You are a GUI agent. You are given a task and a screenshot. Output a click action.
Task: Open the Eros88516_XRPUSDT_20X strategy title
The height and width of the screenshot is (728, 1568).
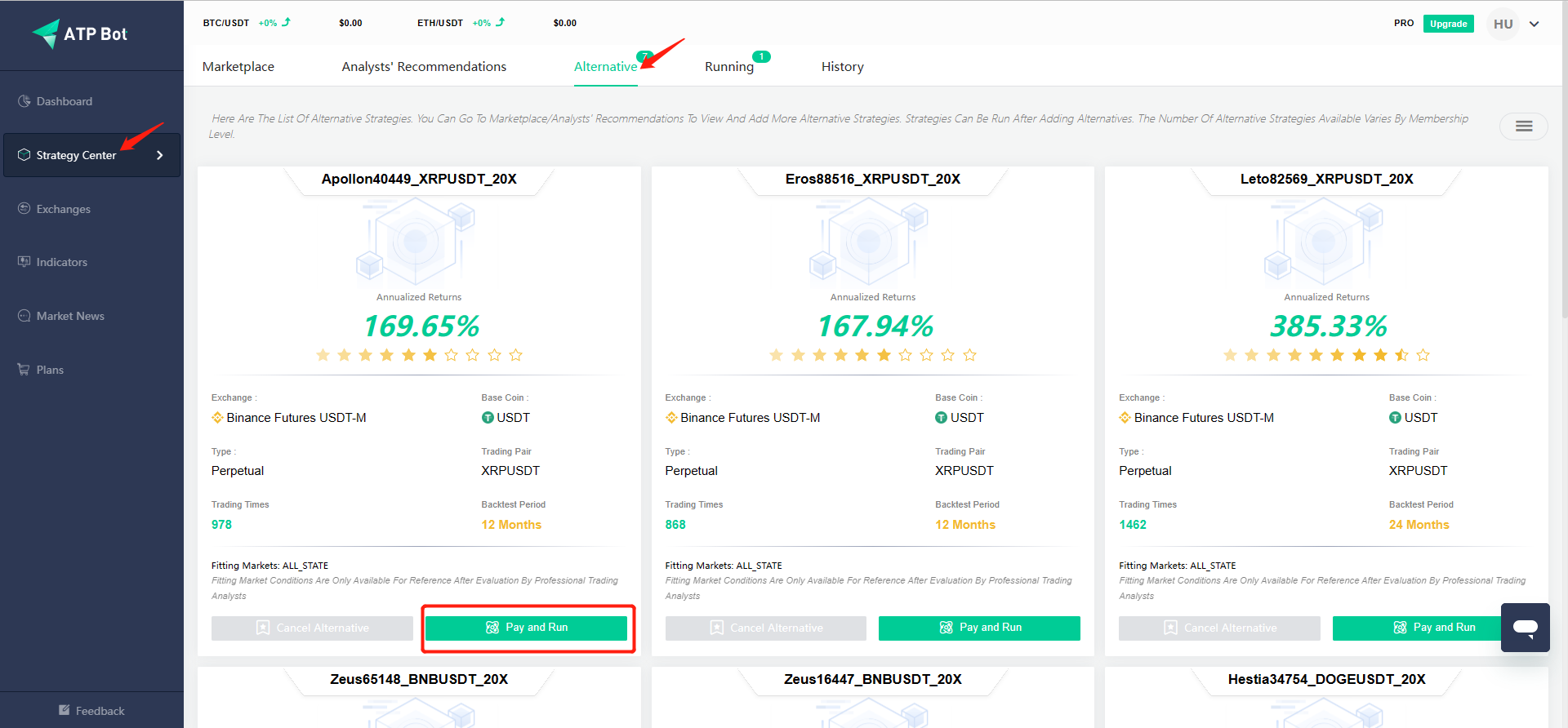(x=873, y=179)
